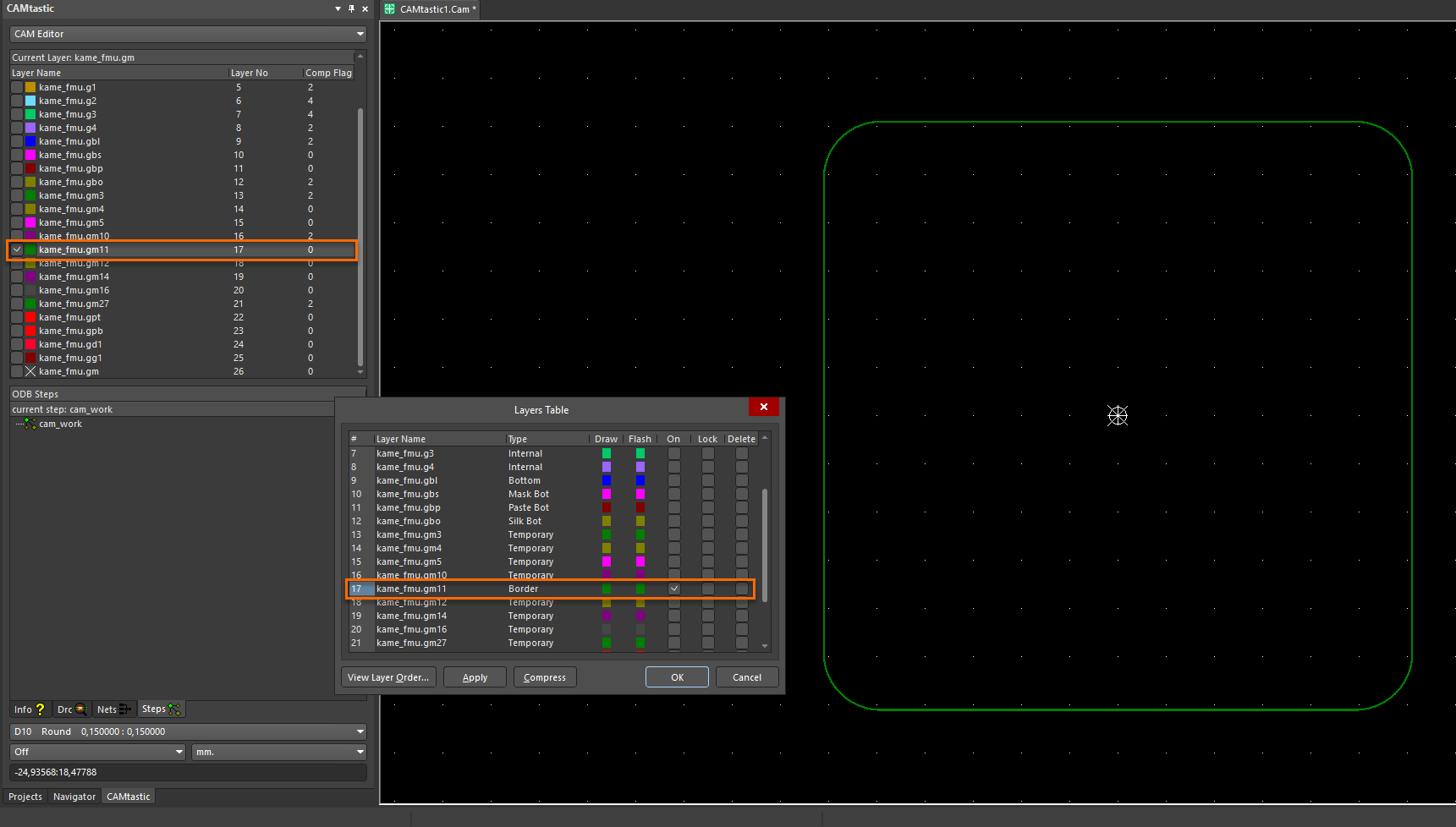Image resolution: width=1456 pixels, height=827 pixels.
Task: Toggle visibility checkbox of kame_fmu.gpt layer
Action: pyautogui.click(x=17, y=317)
